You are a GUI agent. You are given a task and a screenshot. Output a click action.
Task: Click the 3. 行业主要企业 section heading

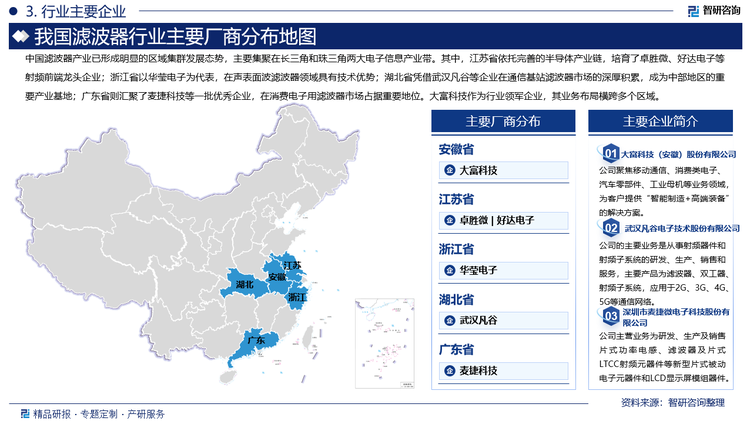click(76, 11)
